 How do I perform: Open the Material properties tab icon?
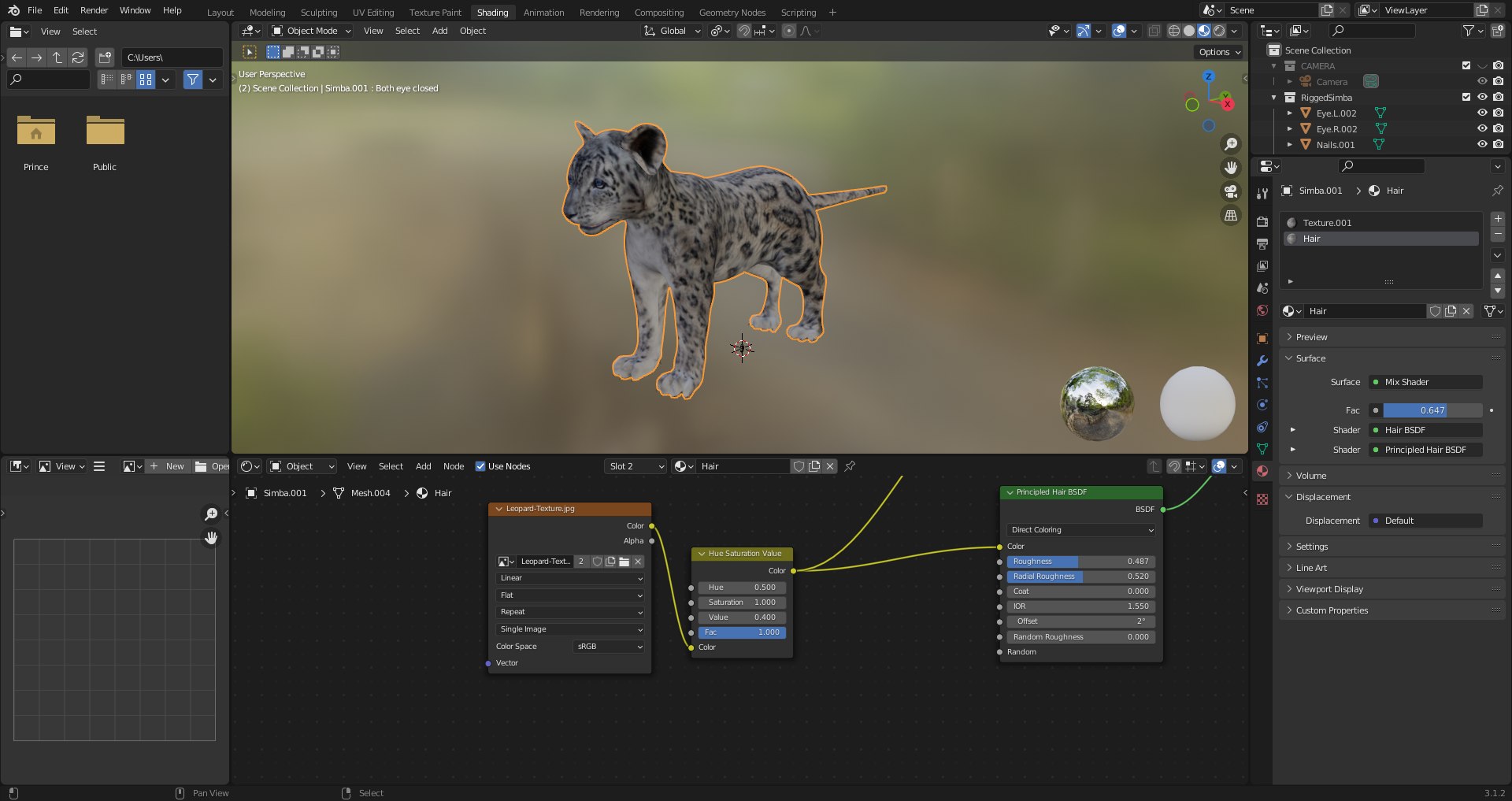click(x=1262, y=471)
